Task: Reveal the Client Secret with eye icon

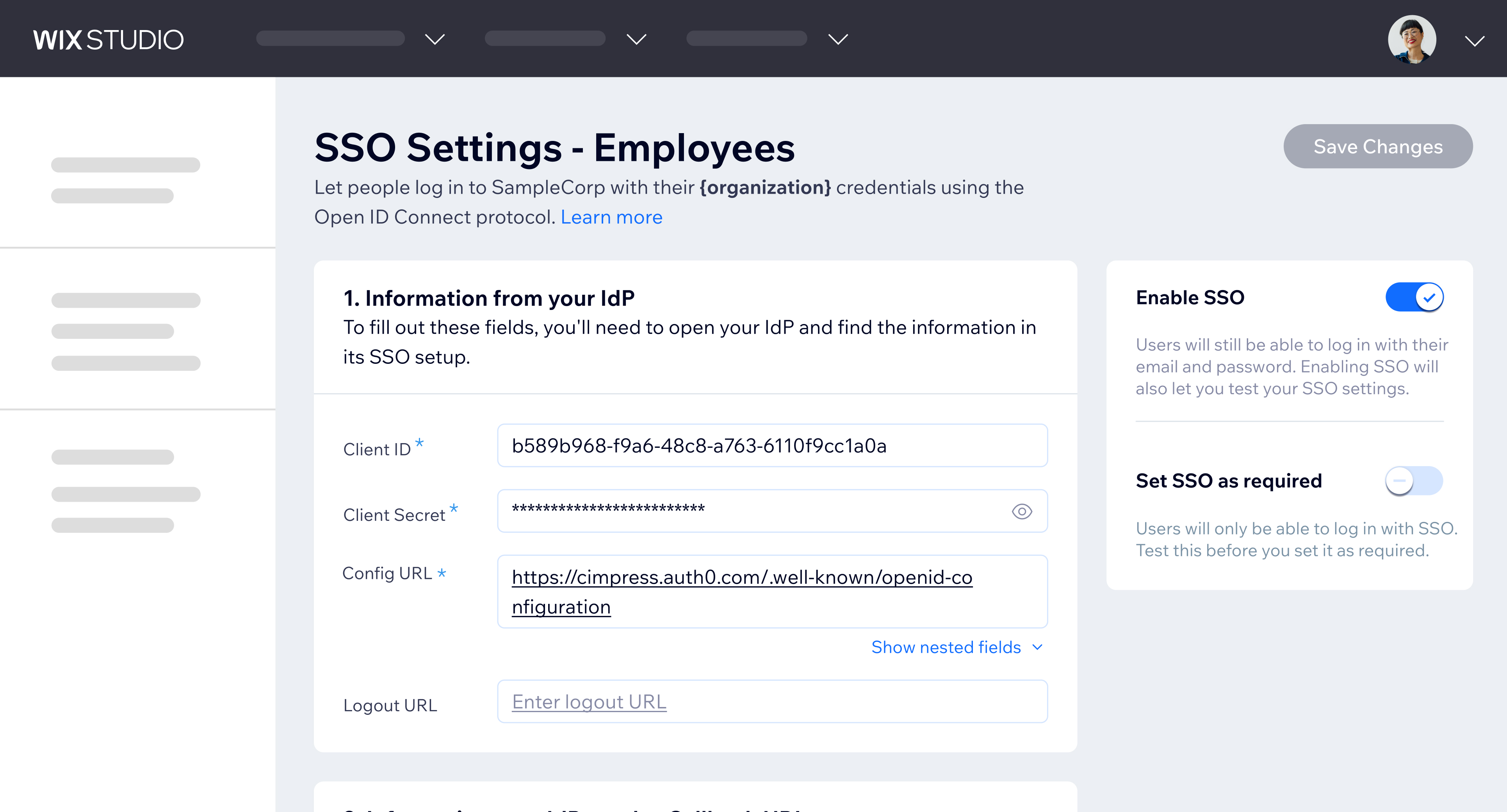Action: pos(1021,511)
